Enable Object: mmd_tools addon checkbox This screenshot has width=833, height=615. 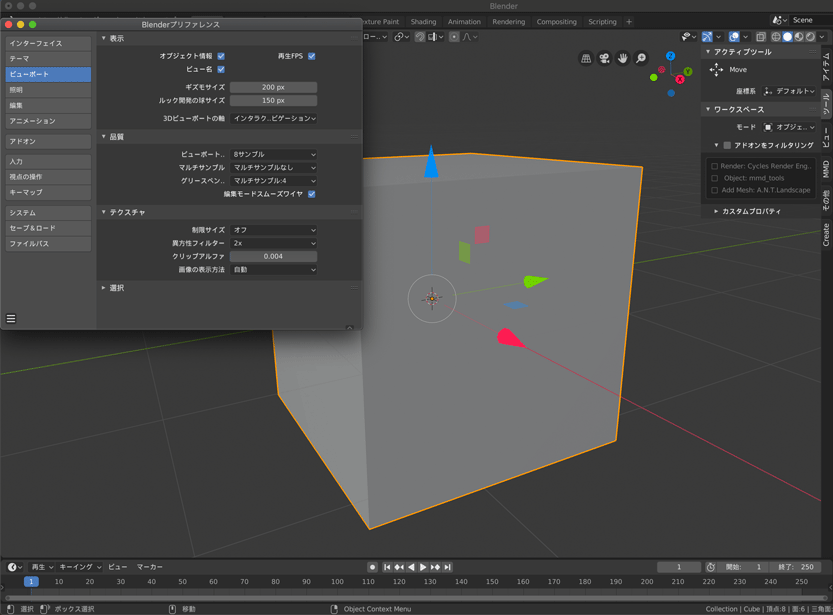point(715,178)
